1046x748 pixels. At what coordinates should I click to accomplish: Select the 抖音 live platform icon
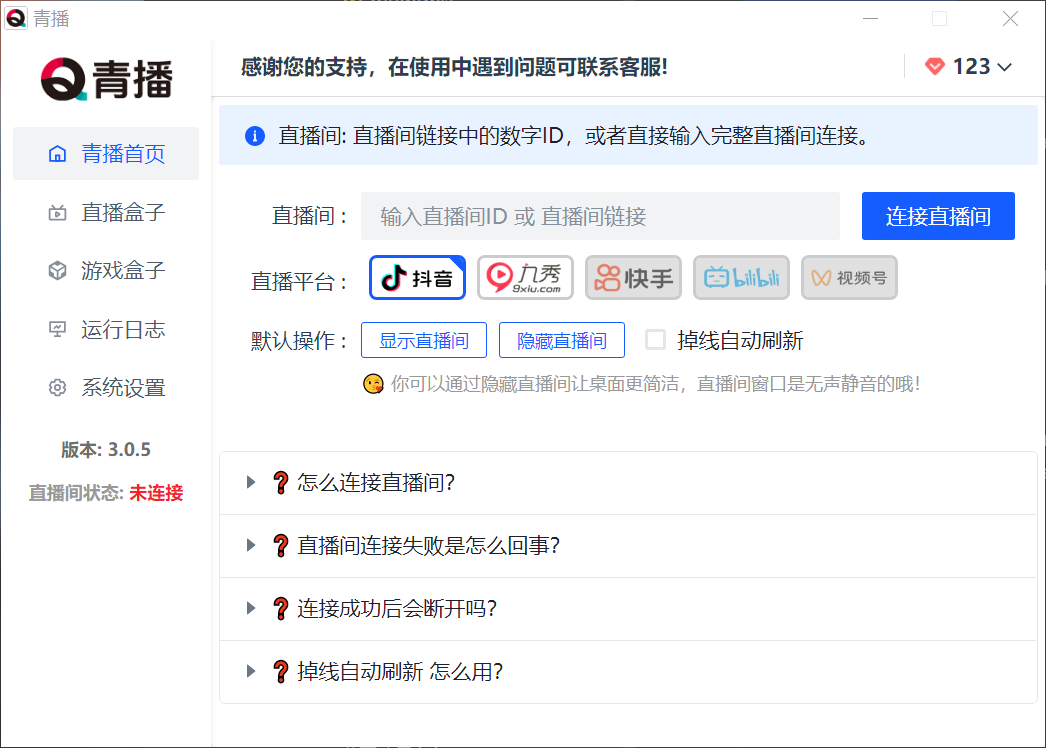click(417, 278)
